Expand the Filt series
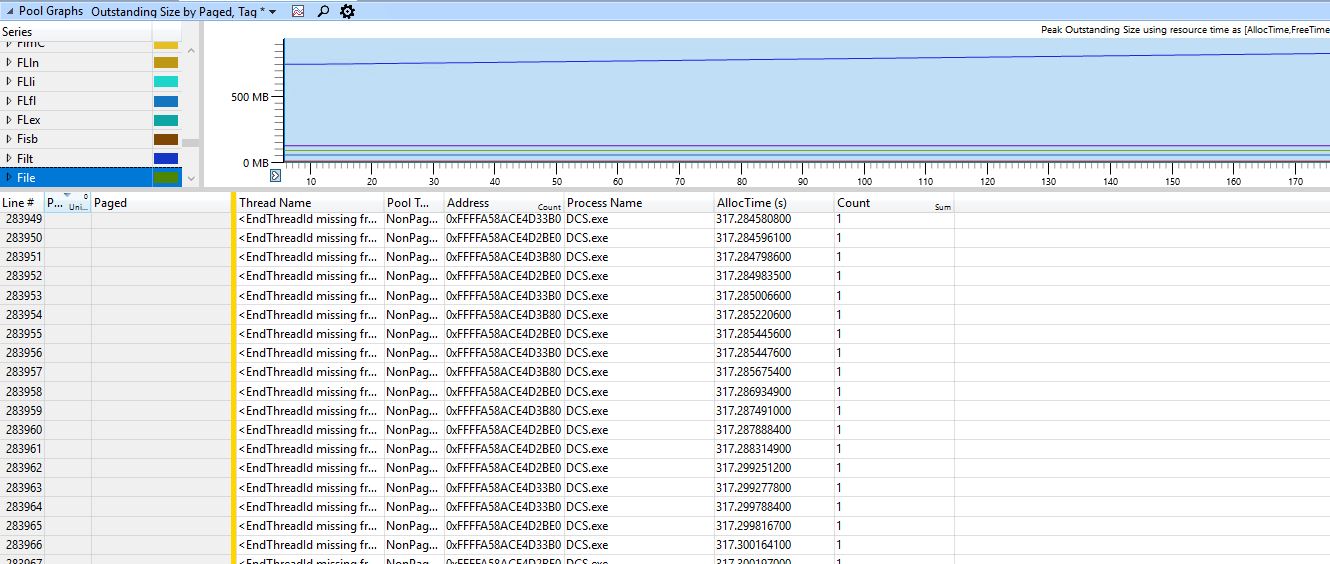The image size is (1330, 564). point(9,158)
